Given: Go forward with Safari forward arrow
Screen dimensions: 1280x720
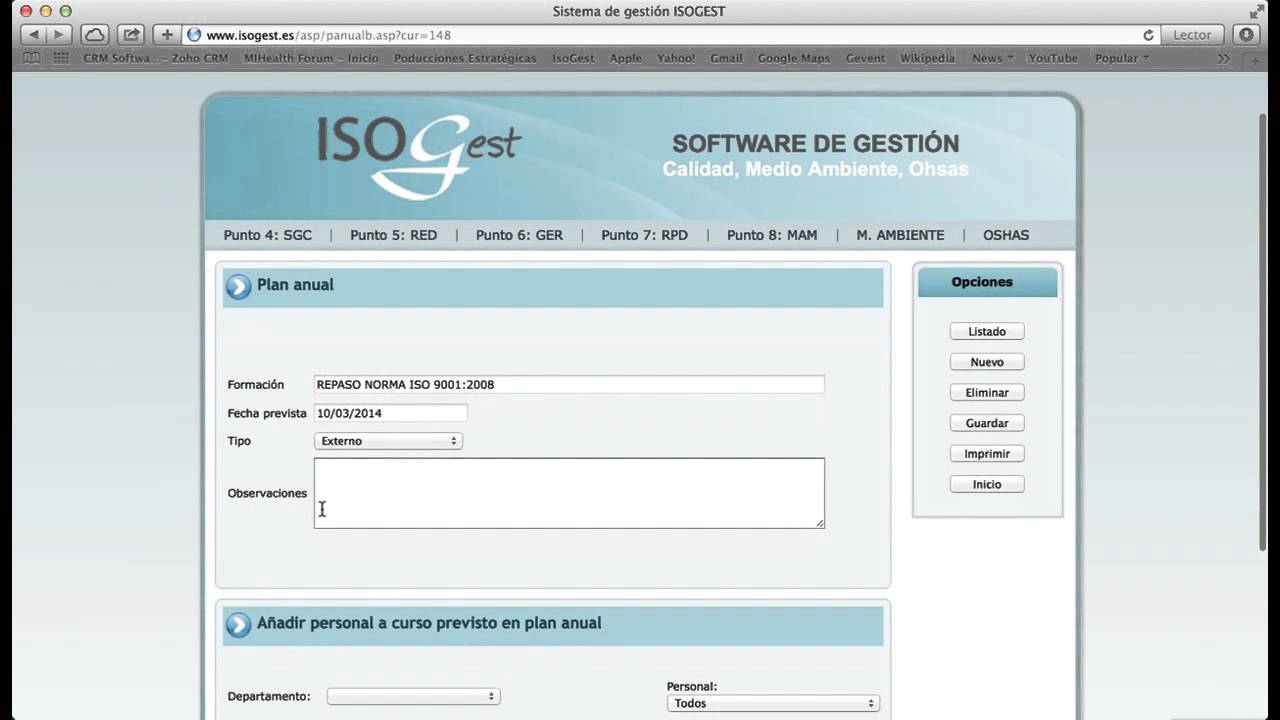Looking at the screenshot, I should 58,35.
